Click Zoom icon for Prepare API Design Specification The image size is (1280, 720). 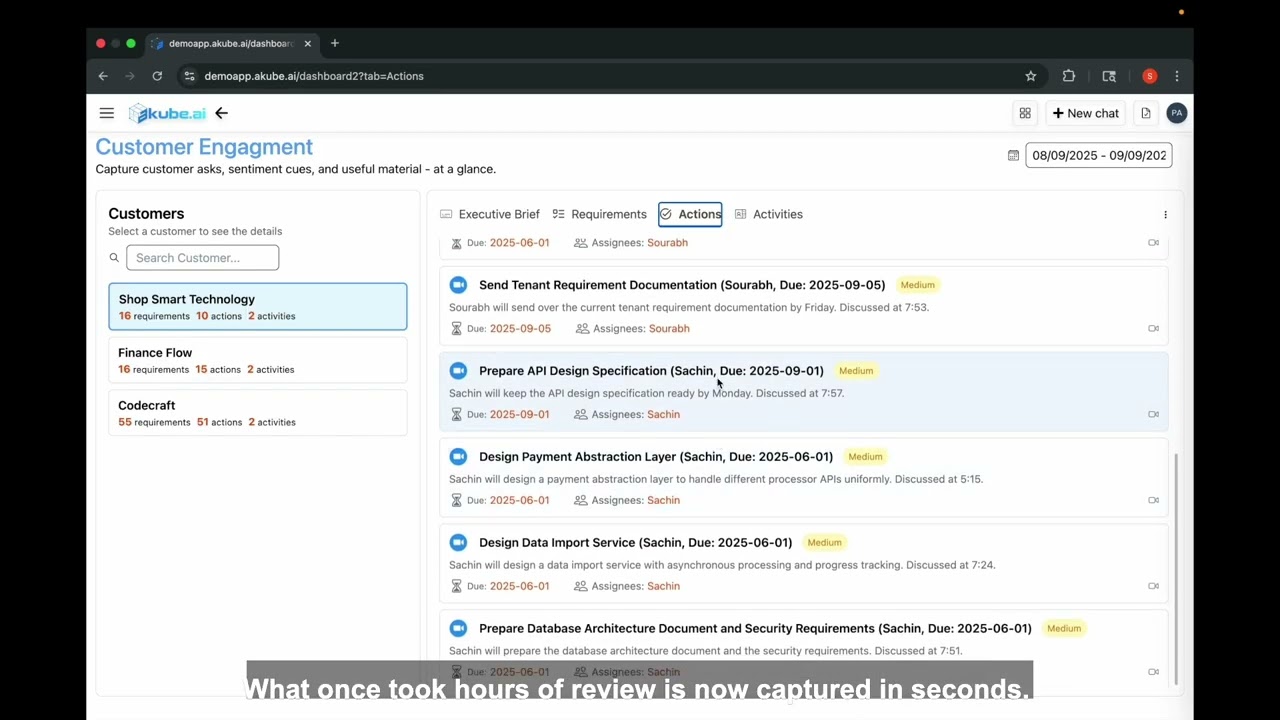[x=458, y=371]
